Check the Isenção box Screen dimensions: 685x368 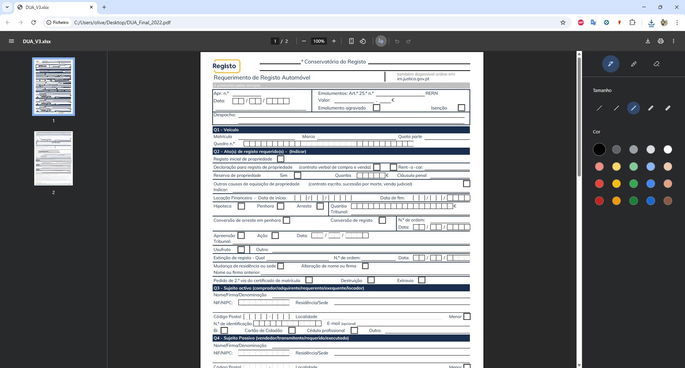pyautogui.click(x=461, y=108)
